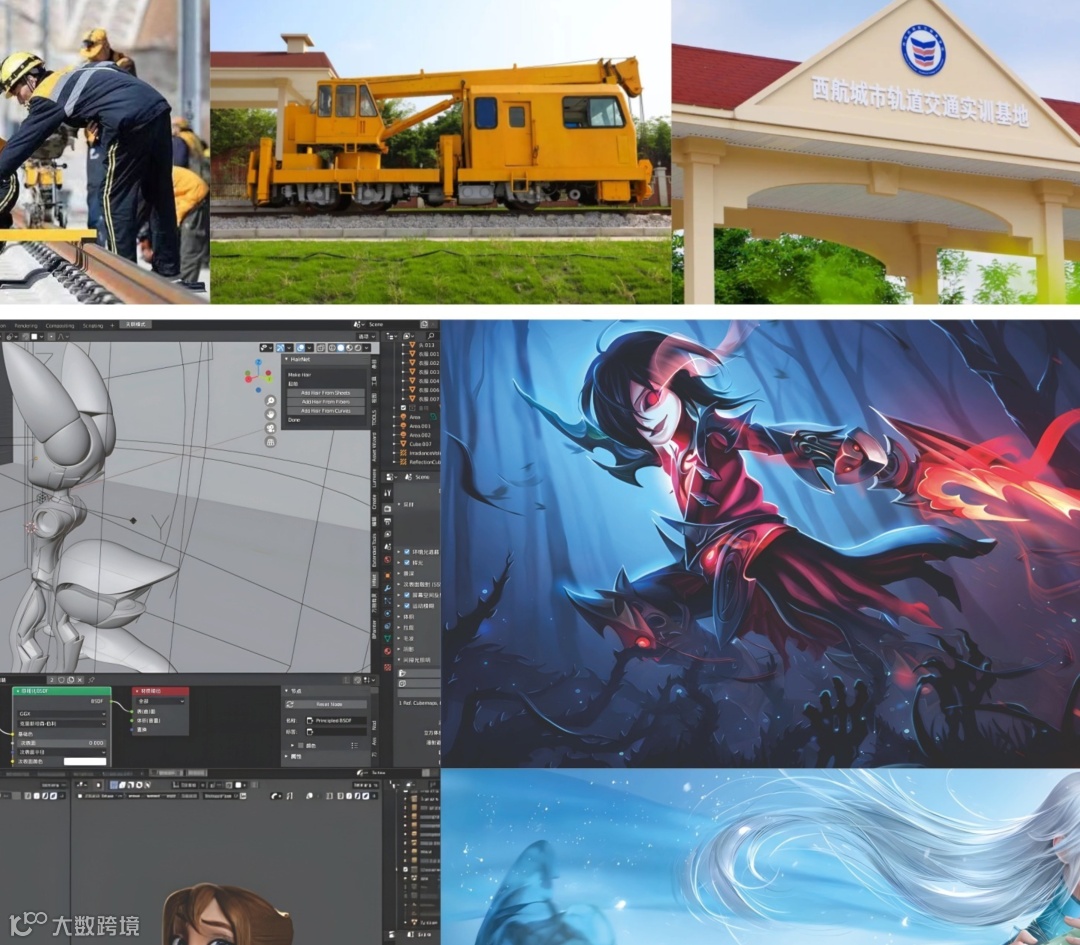
Task: Select wireframe viewport shading mode
Action: (332, 348)
